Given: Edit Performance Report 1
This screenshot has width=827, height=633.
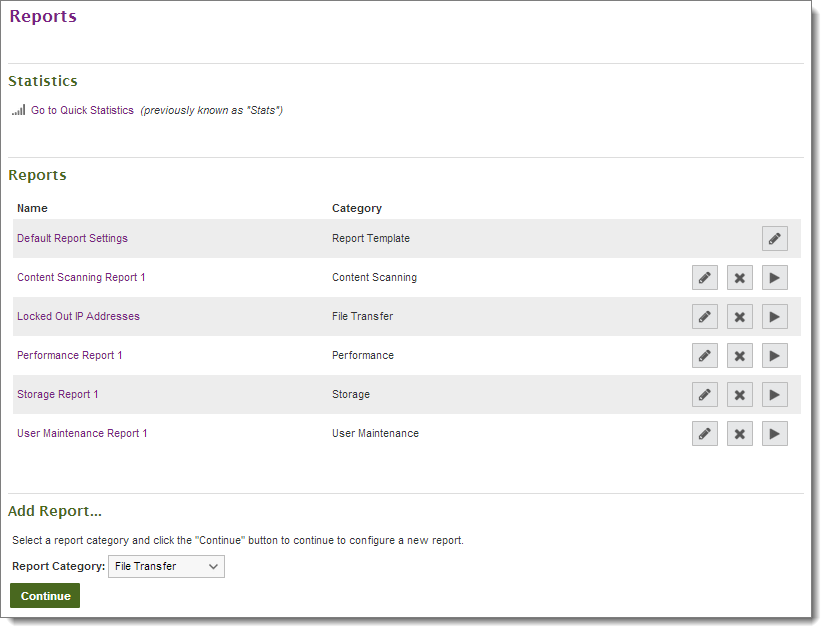Looking at the screenshot, I should (705, 356).
